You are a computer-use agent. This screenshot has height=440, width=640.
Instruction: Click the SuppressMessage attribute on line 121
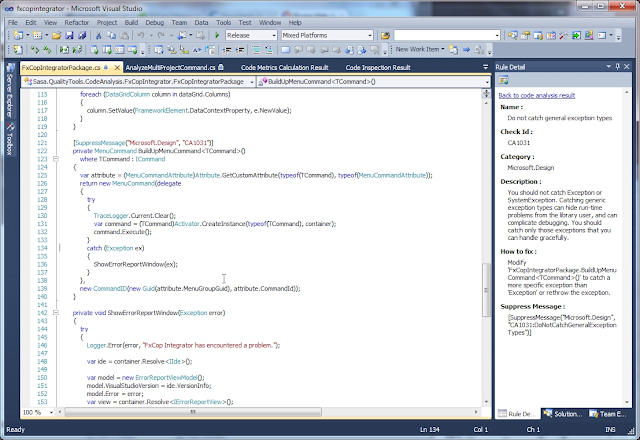point(143,142)
